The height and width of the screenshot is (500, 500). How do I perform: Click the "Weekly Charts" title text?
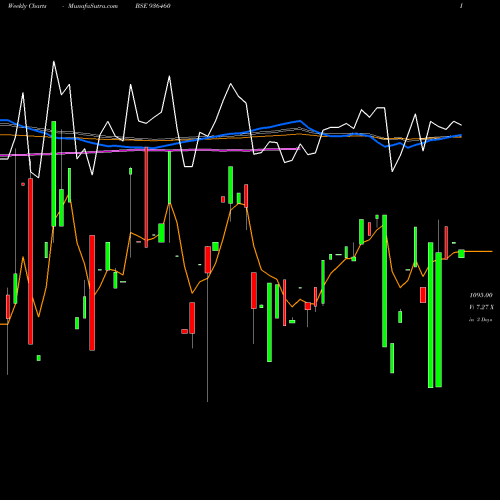27,6
